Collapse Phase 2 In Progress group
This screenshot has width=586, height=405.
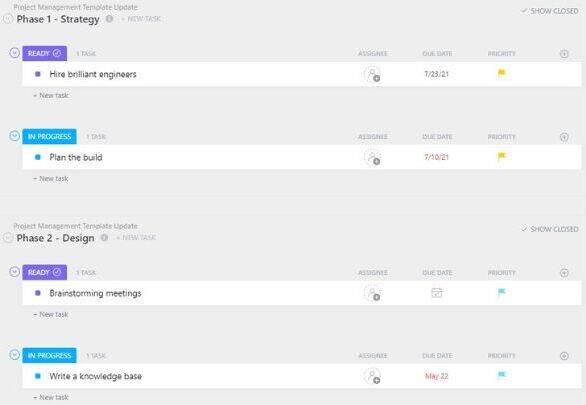pos(14,354)
